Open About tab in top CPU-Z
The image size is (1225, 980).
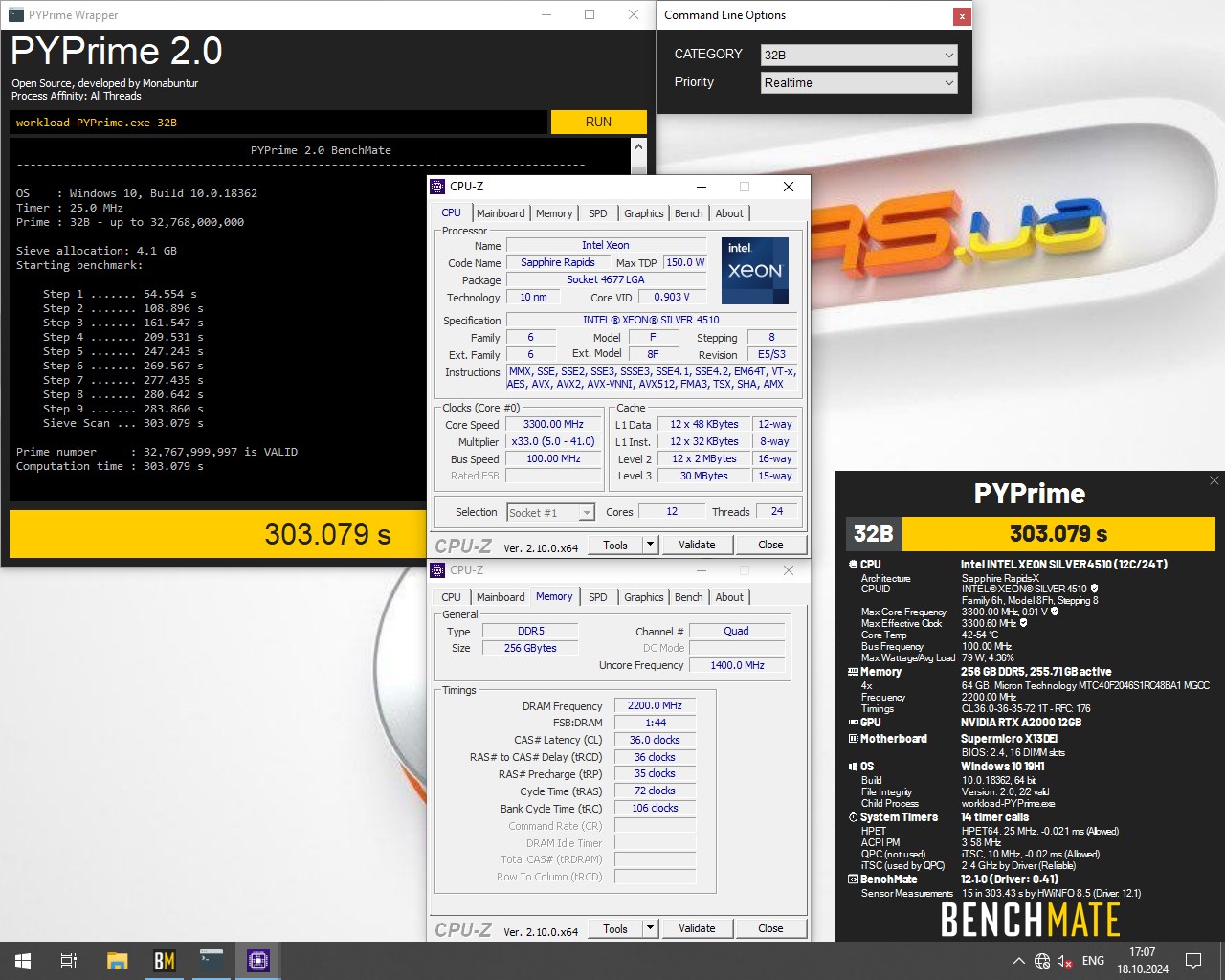[729, 213]
